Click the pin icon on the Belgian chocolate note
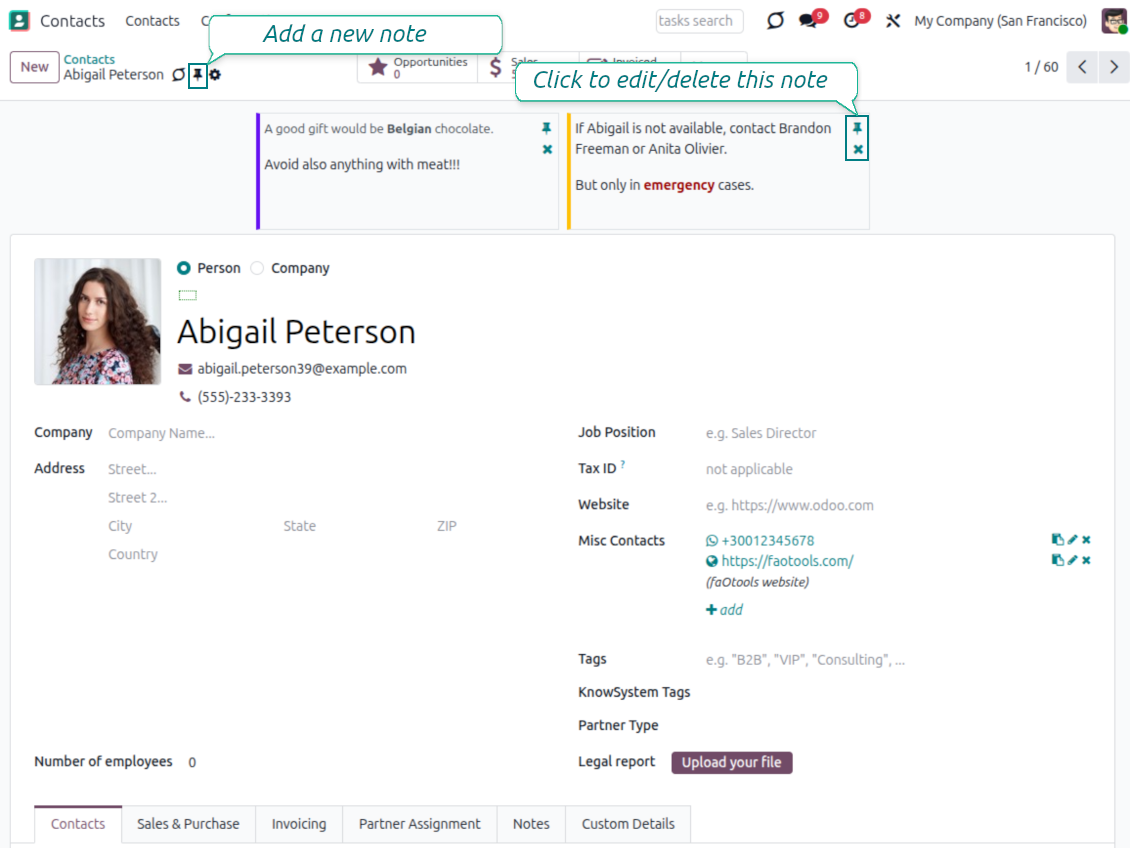Image resolution: width=1130 pixels, height=848 pixels. pos(546,129)
